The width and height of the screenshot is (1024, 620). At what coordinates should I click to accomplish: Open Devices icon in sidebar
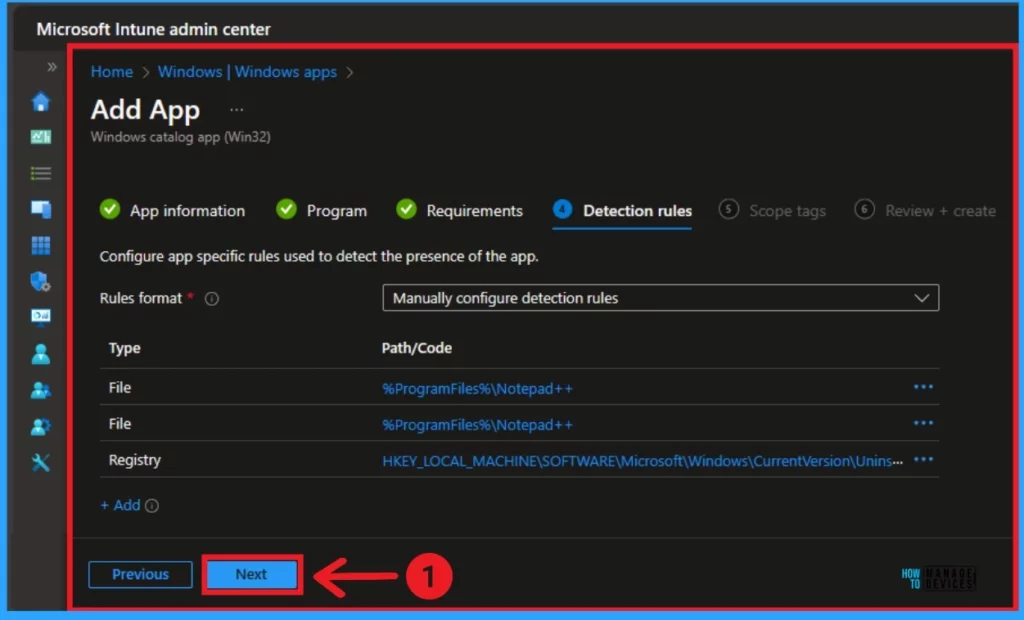40,209
